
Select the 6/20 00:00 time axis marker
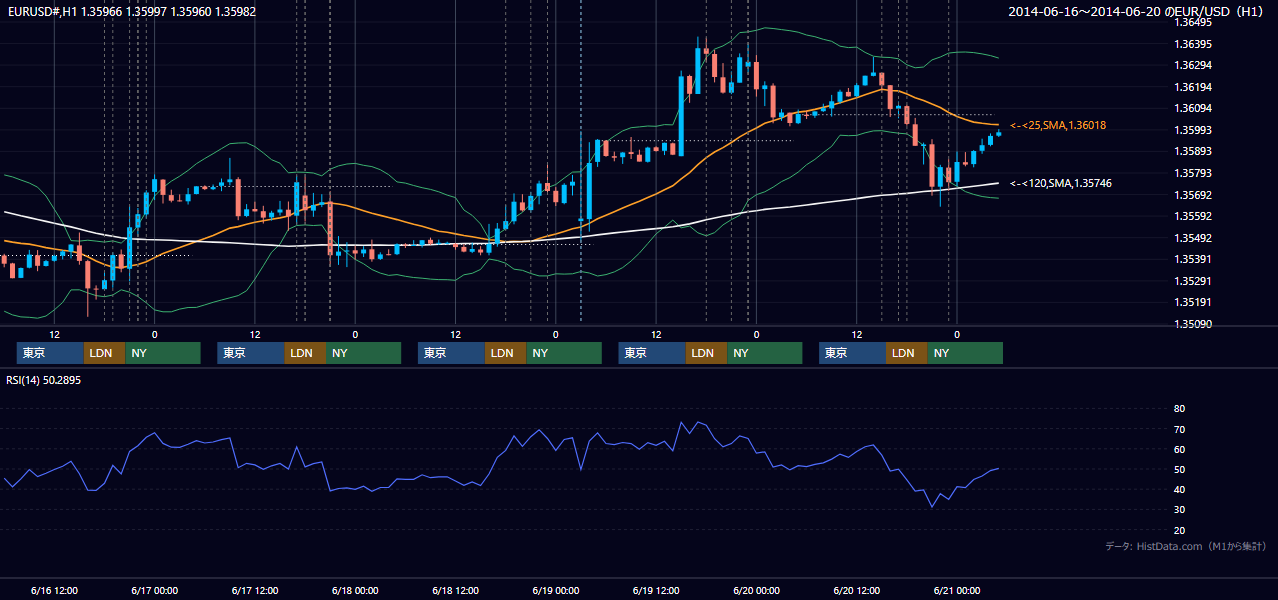(756, 591)
